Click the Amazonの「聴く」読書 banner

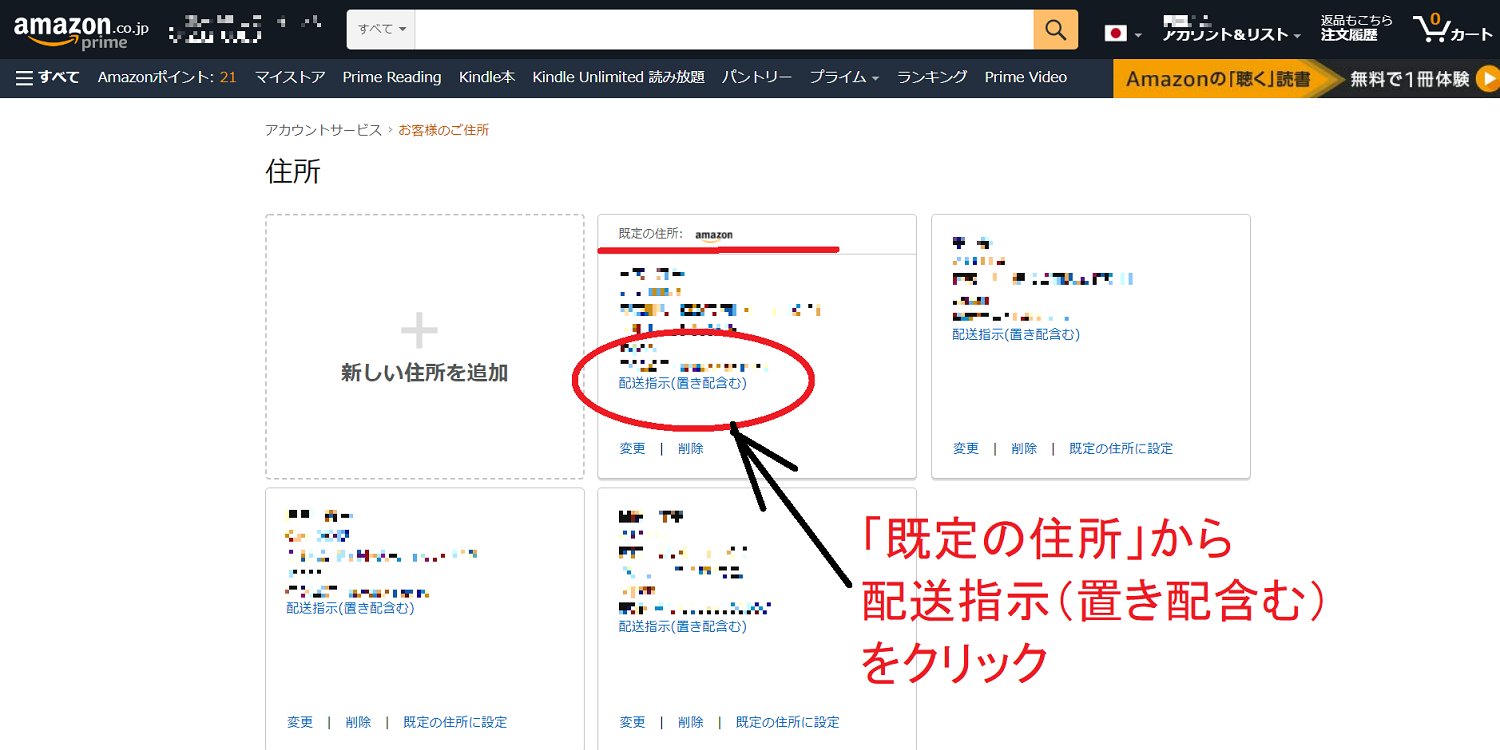coord(1306,79)
